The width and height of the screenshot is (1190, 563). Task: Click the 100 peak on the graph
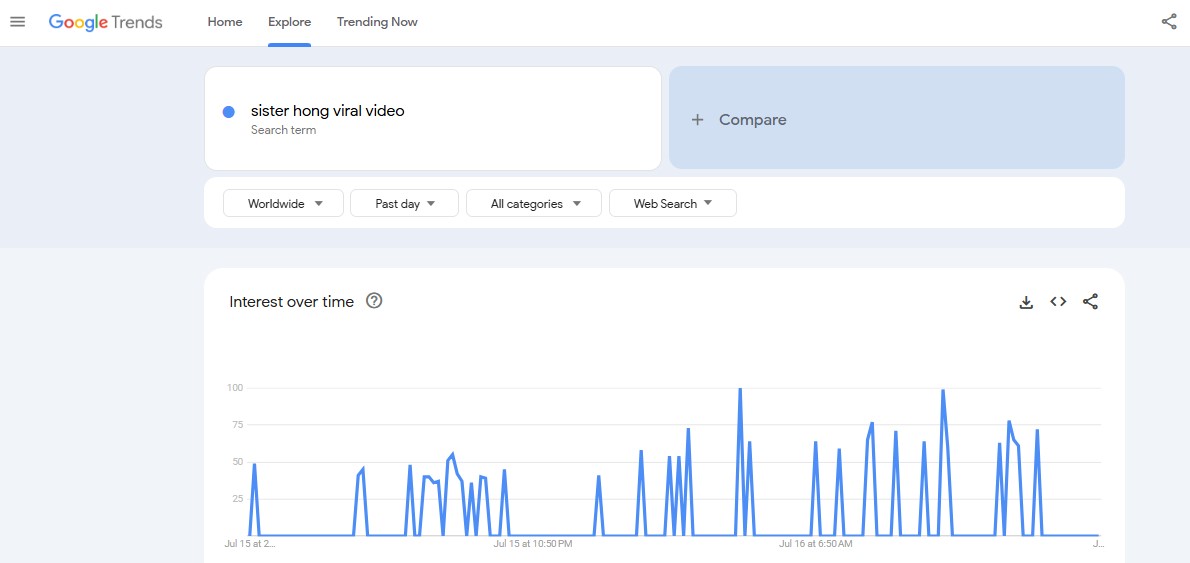tap(740, 388)
